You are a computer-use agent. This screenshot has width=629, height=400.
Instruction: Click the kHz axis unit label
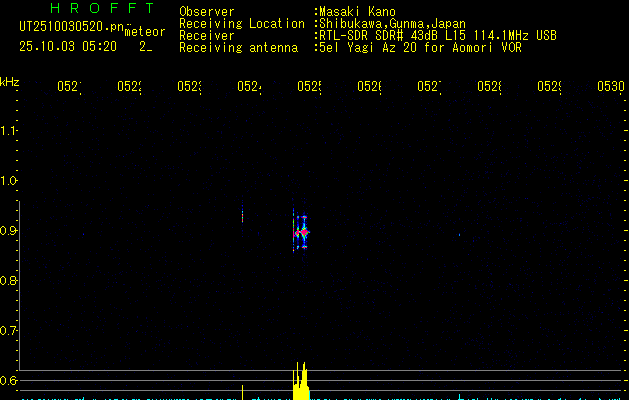[9, 82]
